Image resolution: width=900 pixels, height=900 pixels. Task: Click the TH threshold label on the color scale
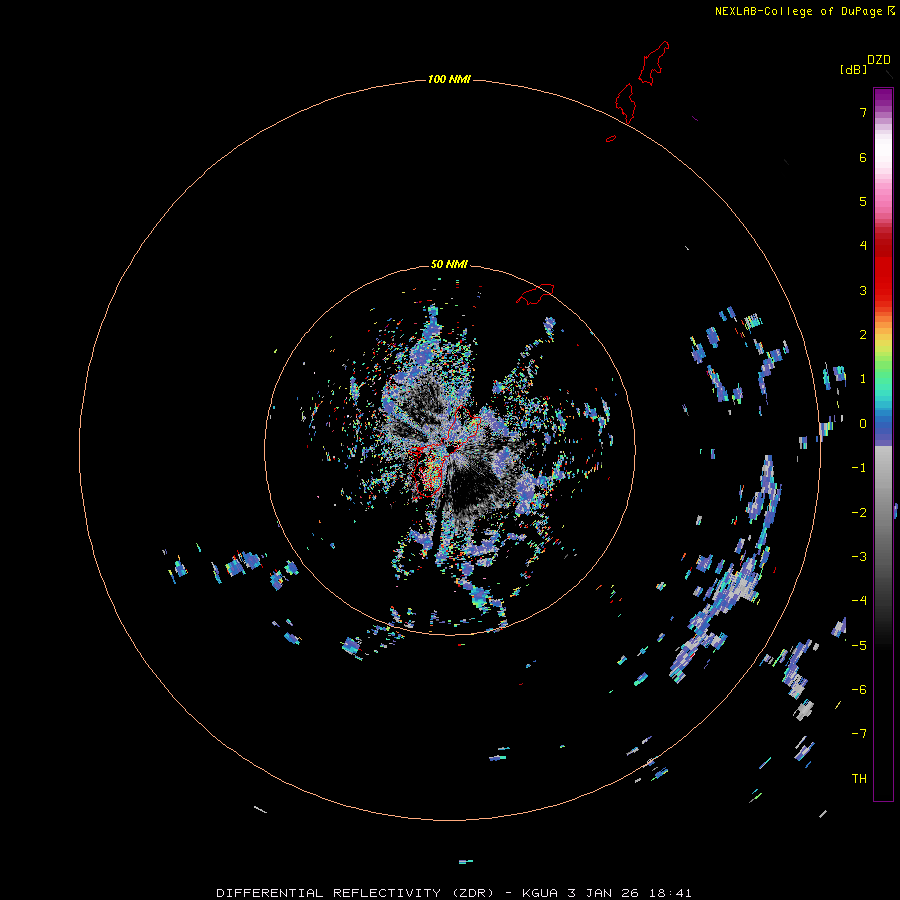[x=859, y=779]
